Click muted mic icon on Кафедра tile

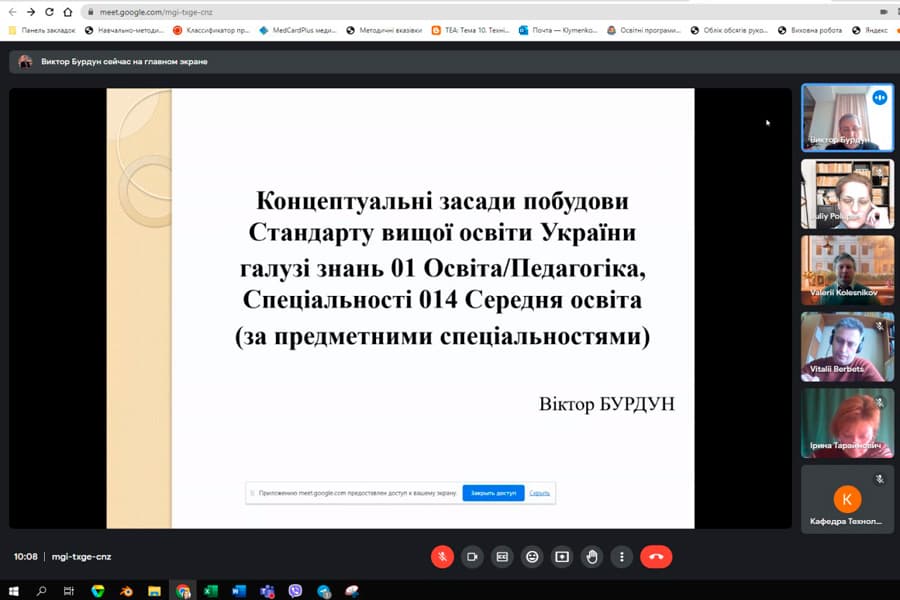[x=879, y=479]
